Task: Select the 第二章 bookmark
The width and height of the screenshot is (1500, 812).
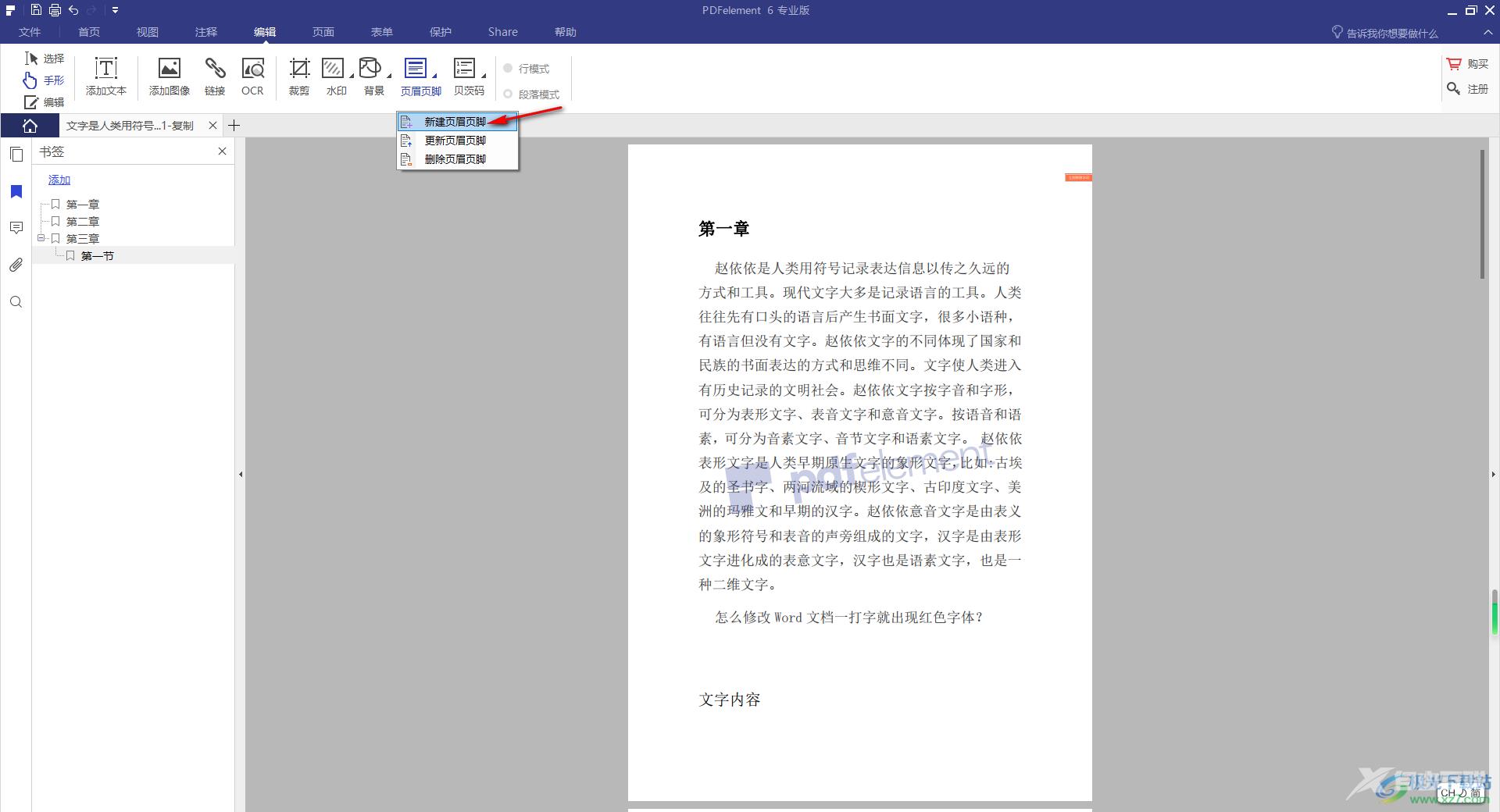Action: point(83,222)
